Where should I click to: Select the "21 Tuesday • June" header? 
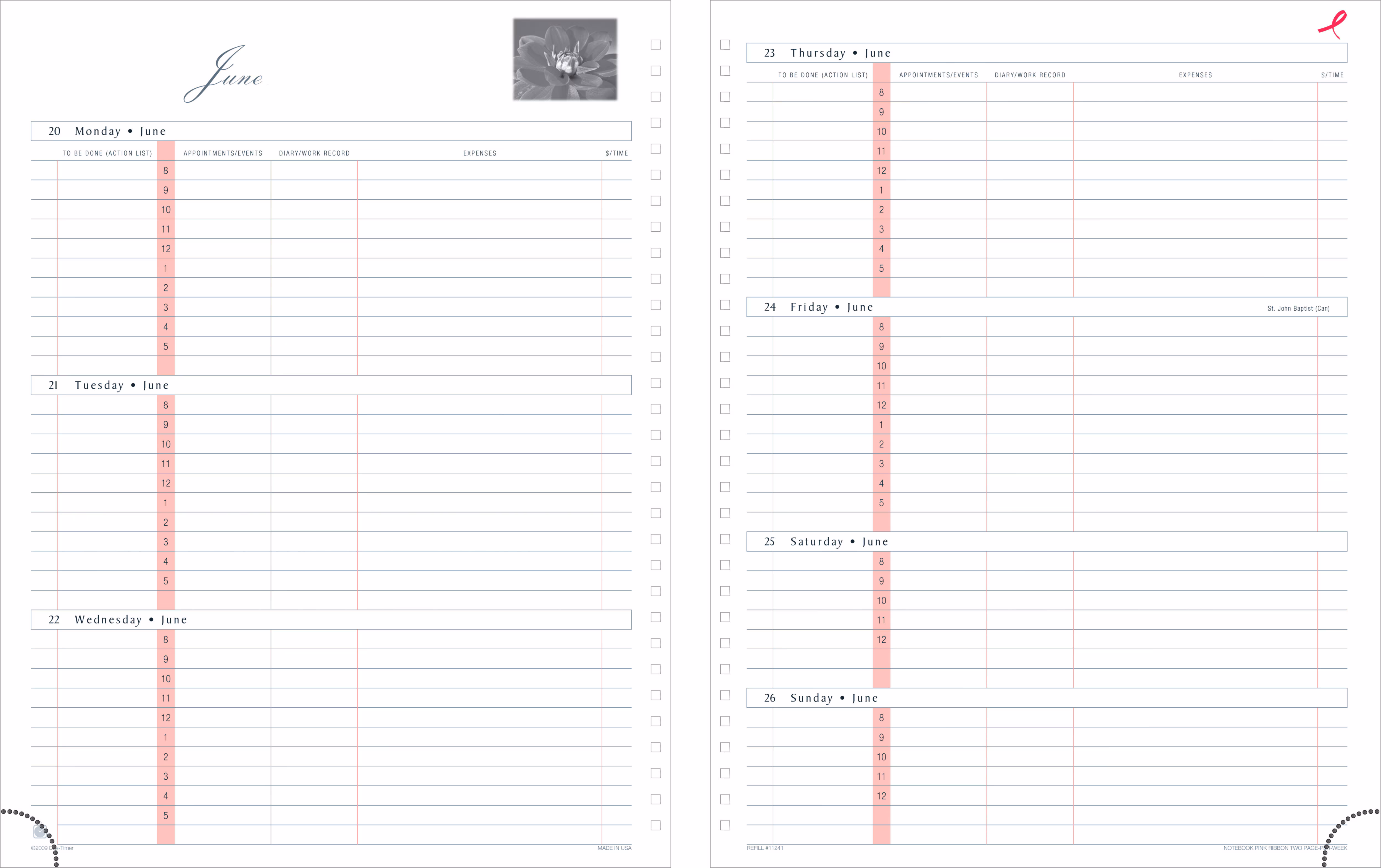click(x=331, y=385)
